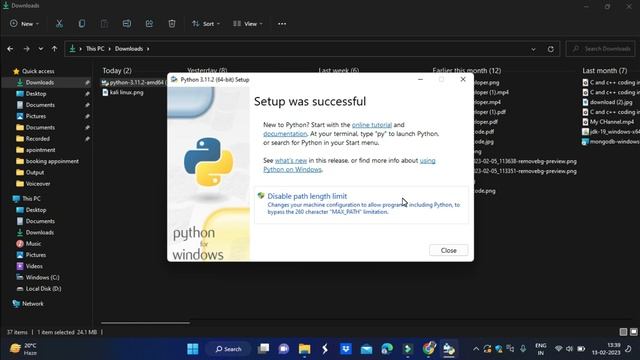640x360 pixels.
Task: Click the Cut icon in Explorer toolbar
Action: 59,24
